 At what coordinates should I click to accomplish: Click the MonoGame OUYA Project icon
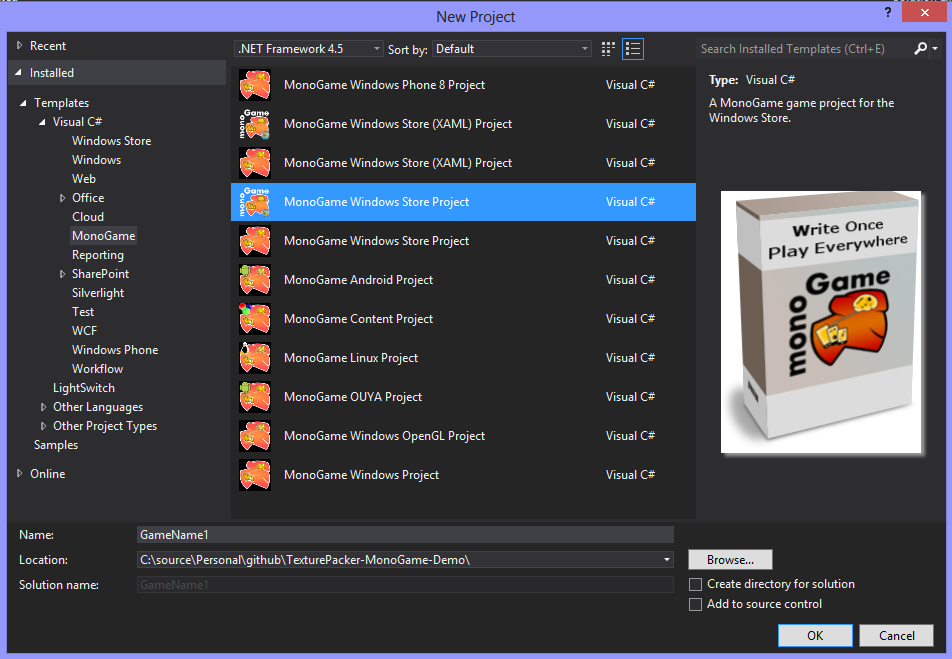(255, 397)
